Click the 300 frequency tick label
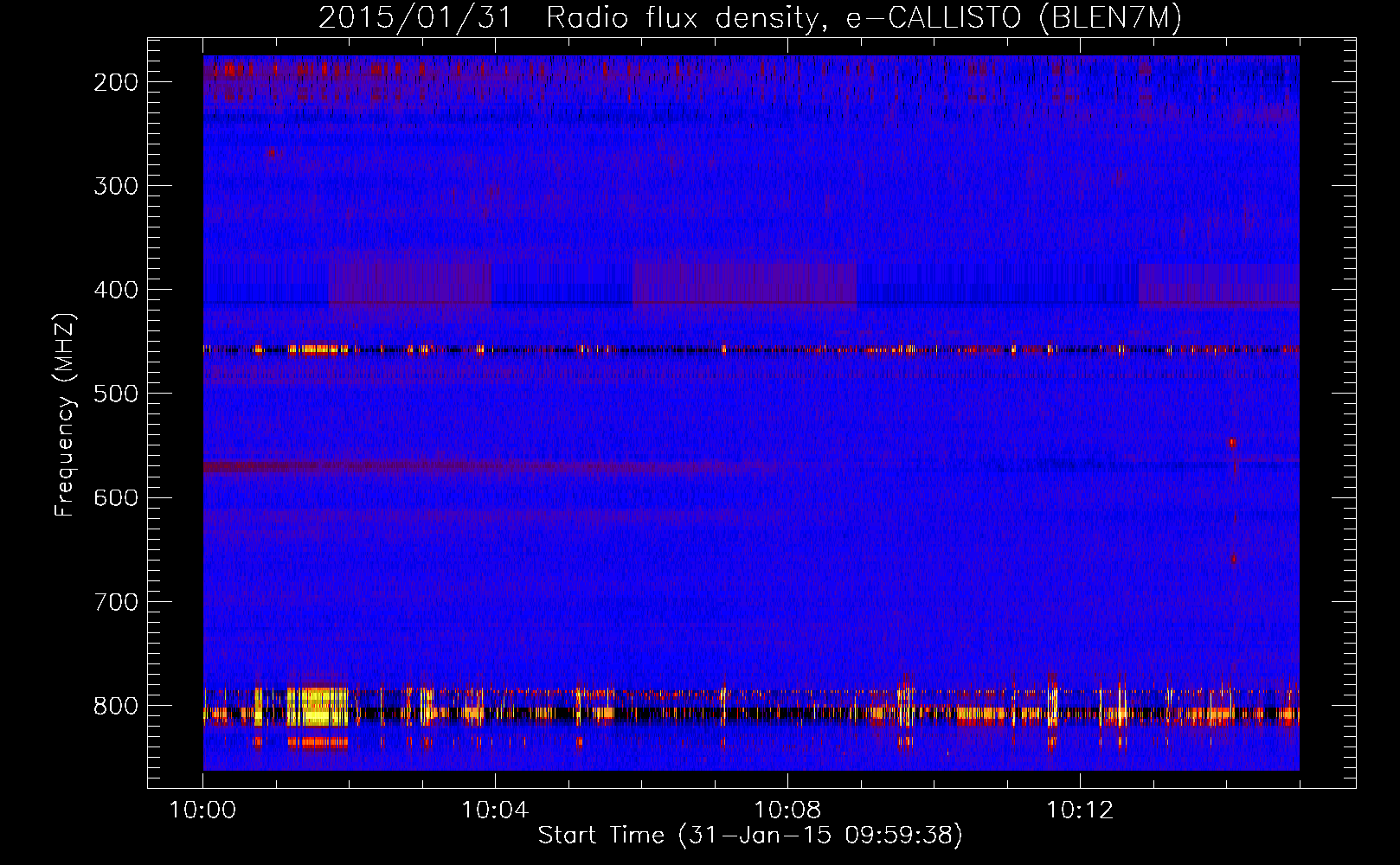 (x=116, y=186)
